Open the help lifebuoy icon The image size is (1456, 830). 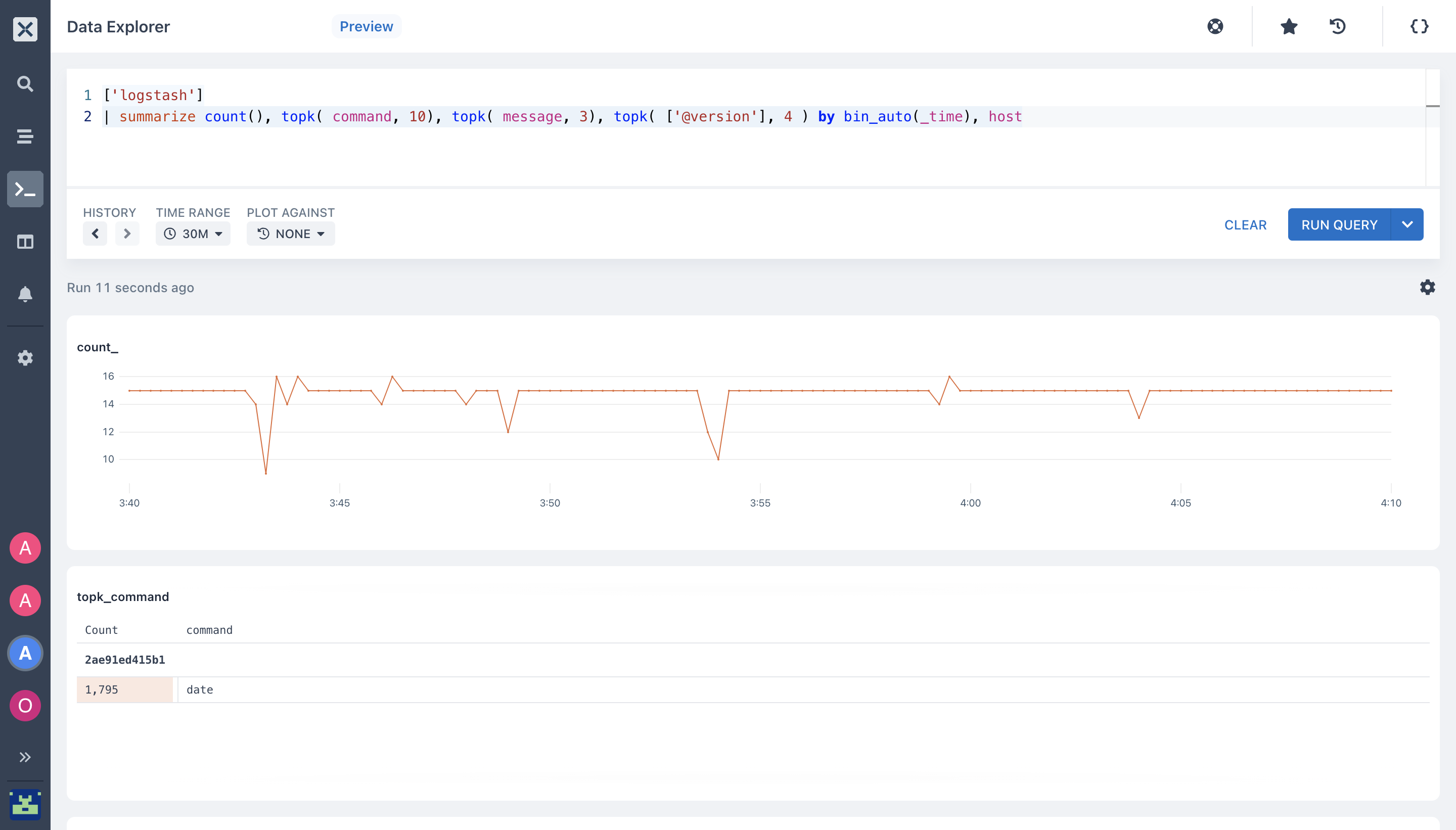(1215, 26)
